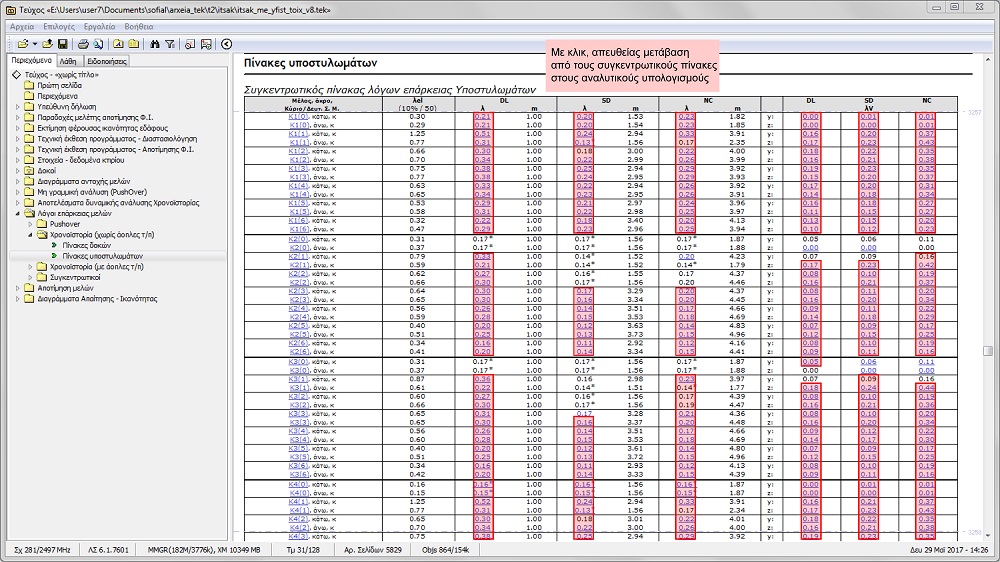
Task: Select Περιεχόμενα folder in the tree
Action: [57, 96]
